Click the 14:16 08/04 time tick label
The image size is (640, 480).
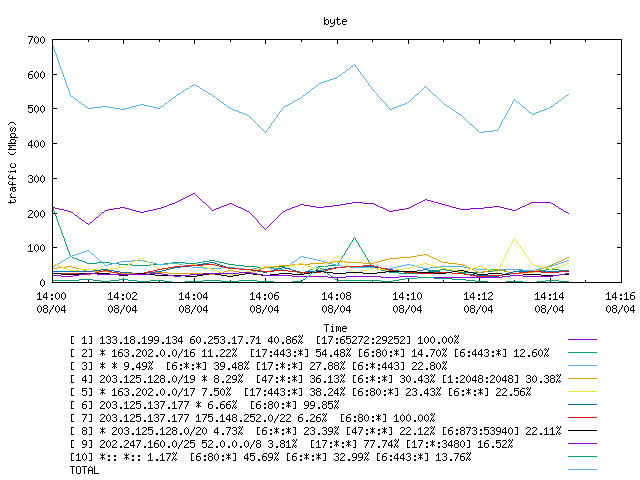pyautogui.click(x=620, y=302)
